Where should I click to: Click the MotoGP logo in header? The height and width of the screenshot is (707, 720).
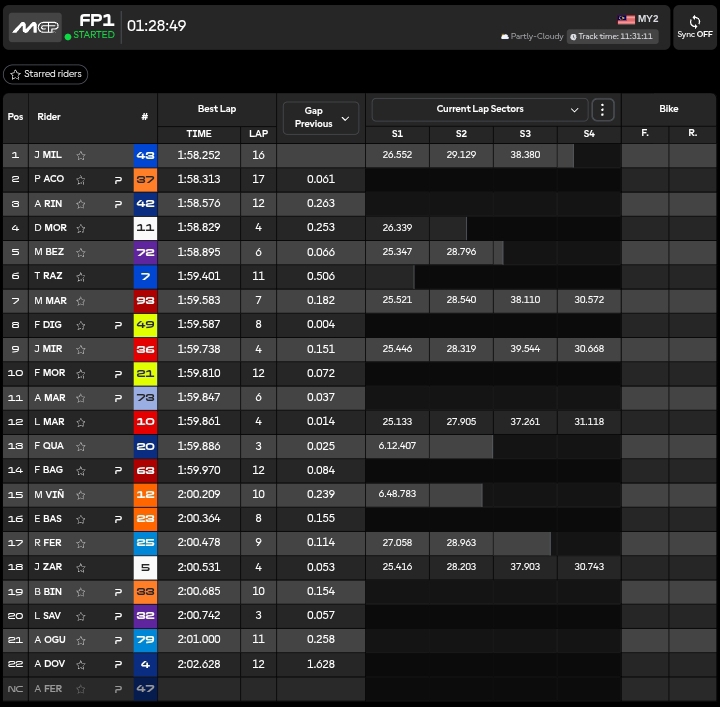35,27
